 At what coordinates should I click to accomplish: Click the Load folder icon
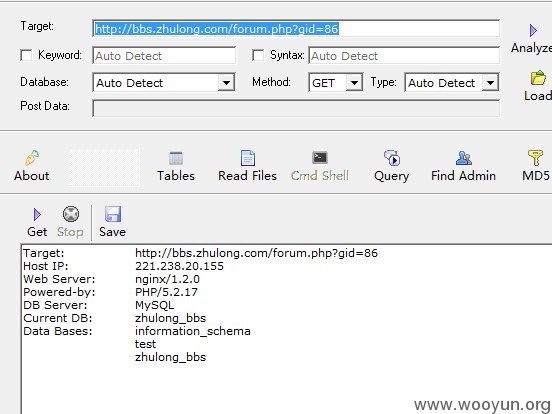538,78
